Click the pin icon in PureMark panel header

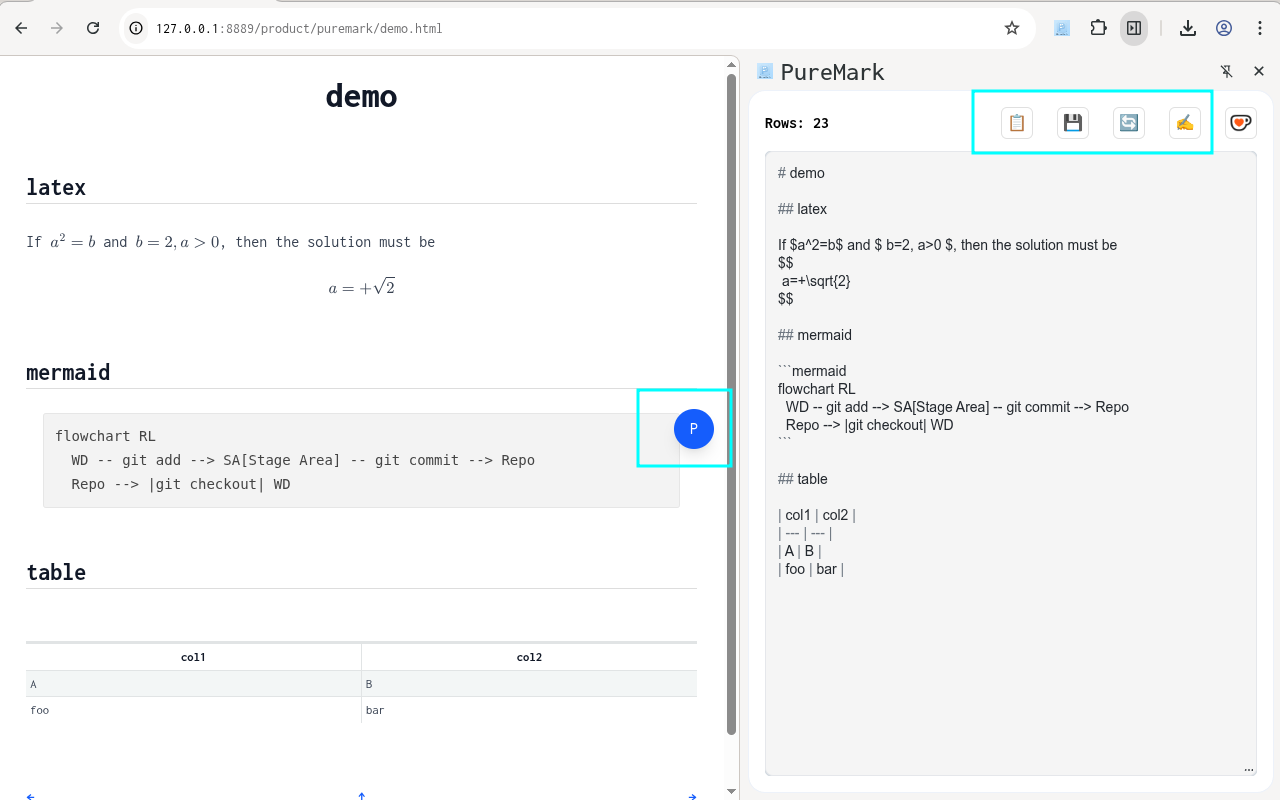click(1227, 71)
